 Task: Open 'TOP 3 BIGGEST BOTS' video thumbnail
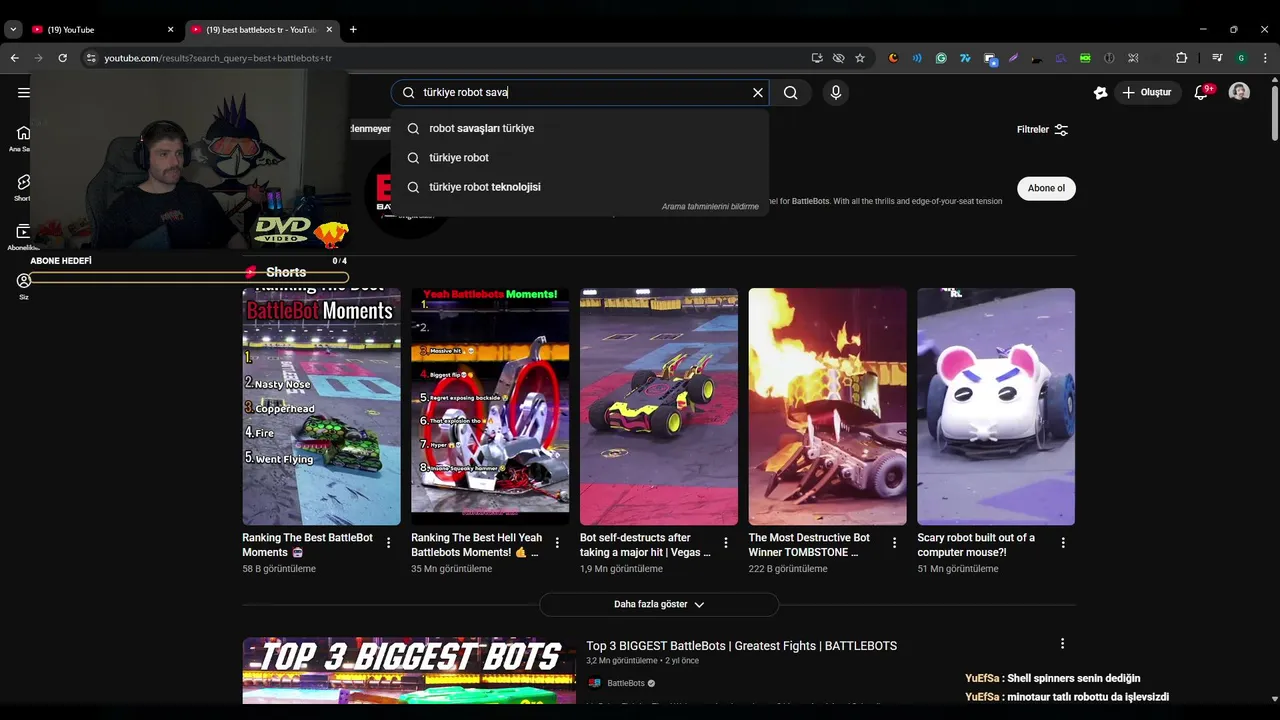click(409, 671)
